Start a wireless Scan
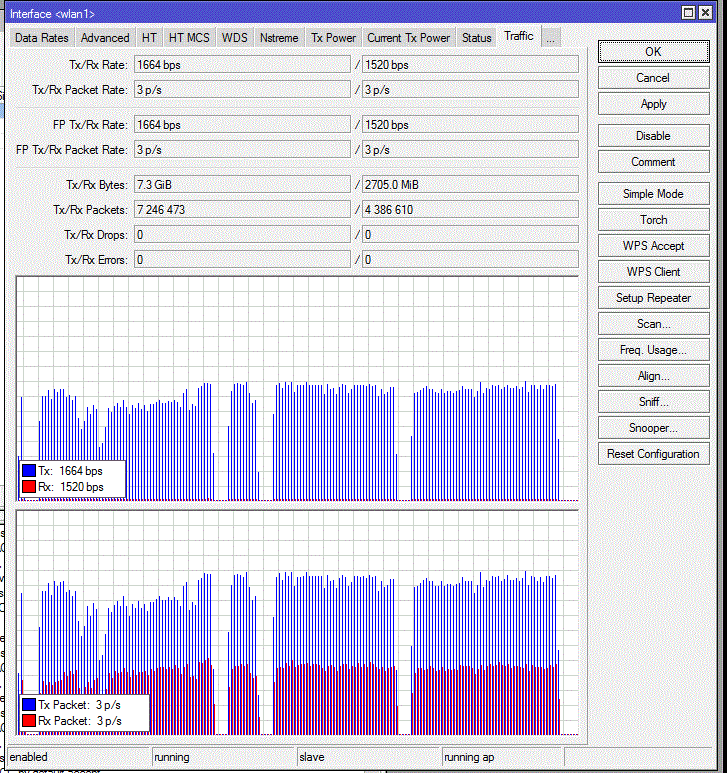This screenshot has width=727, height=773. pos(654,324)
